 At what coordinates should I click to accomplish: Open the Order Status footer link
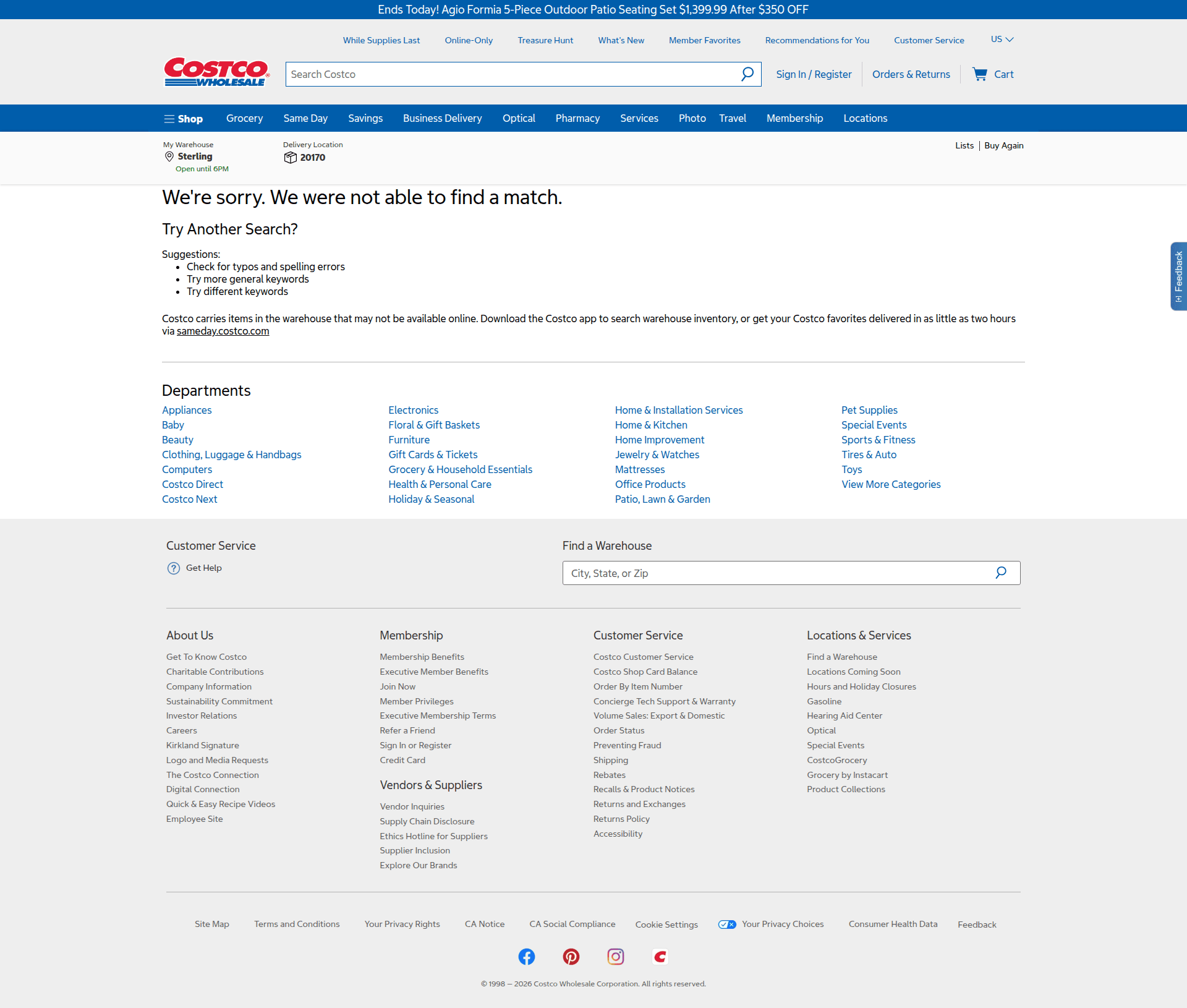pyautogui.click(x=619, y=730)
